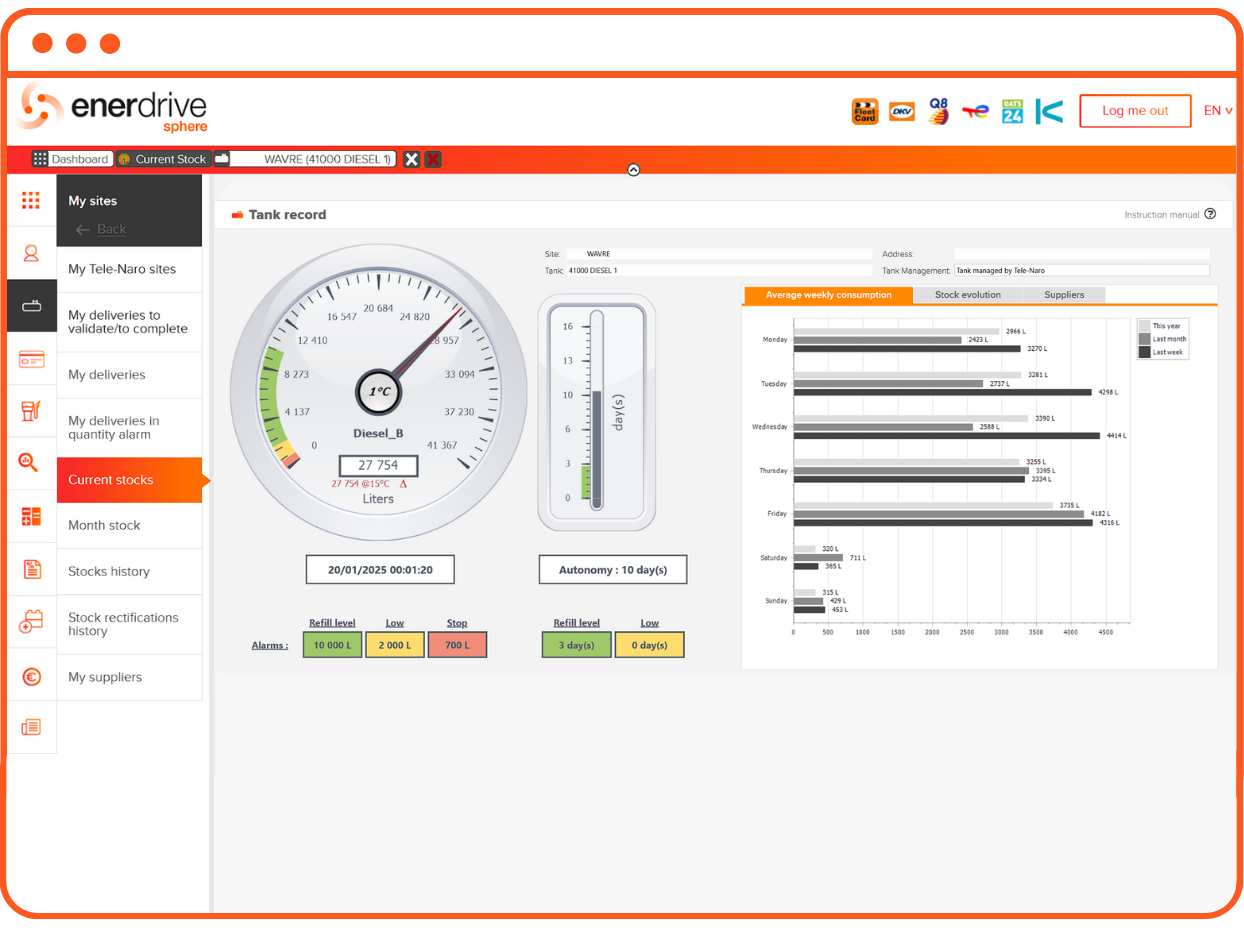Switch to the Suppliers tab

[1063, 295]
